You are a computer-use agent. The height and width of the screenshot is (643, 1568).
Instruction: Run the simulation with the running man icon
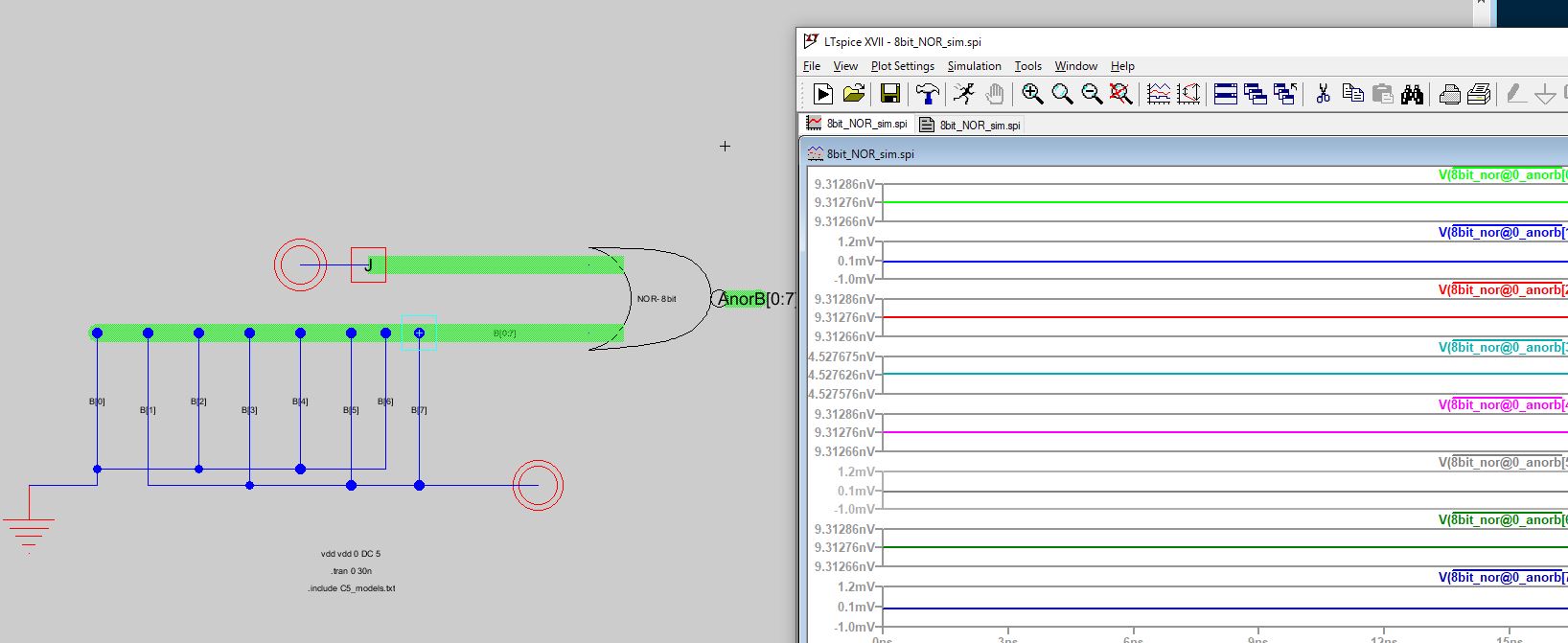(963, 94)
